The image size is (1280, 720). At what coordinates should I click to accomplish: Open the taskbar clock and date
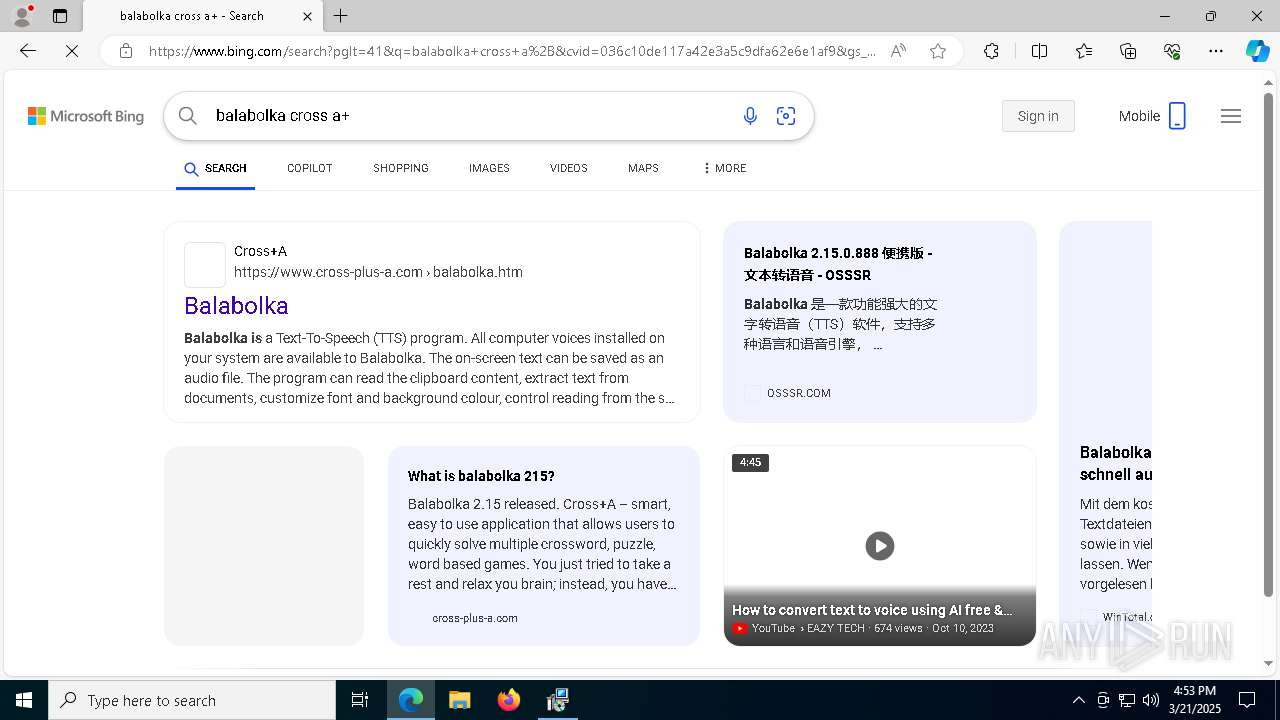pyautogui.click(x=1194, y=700)
